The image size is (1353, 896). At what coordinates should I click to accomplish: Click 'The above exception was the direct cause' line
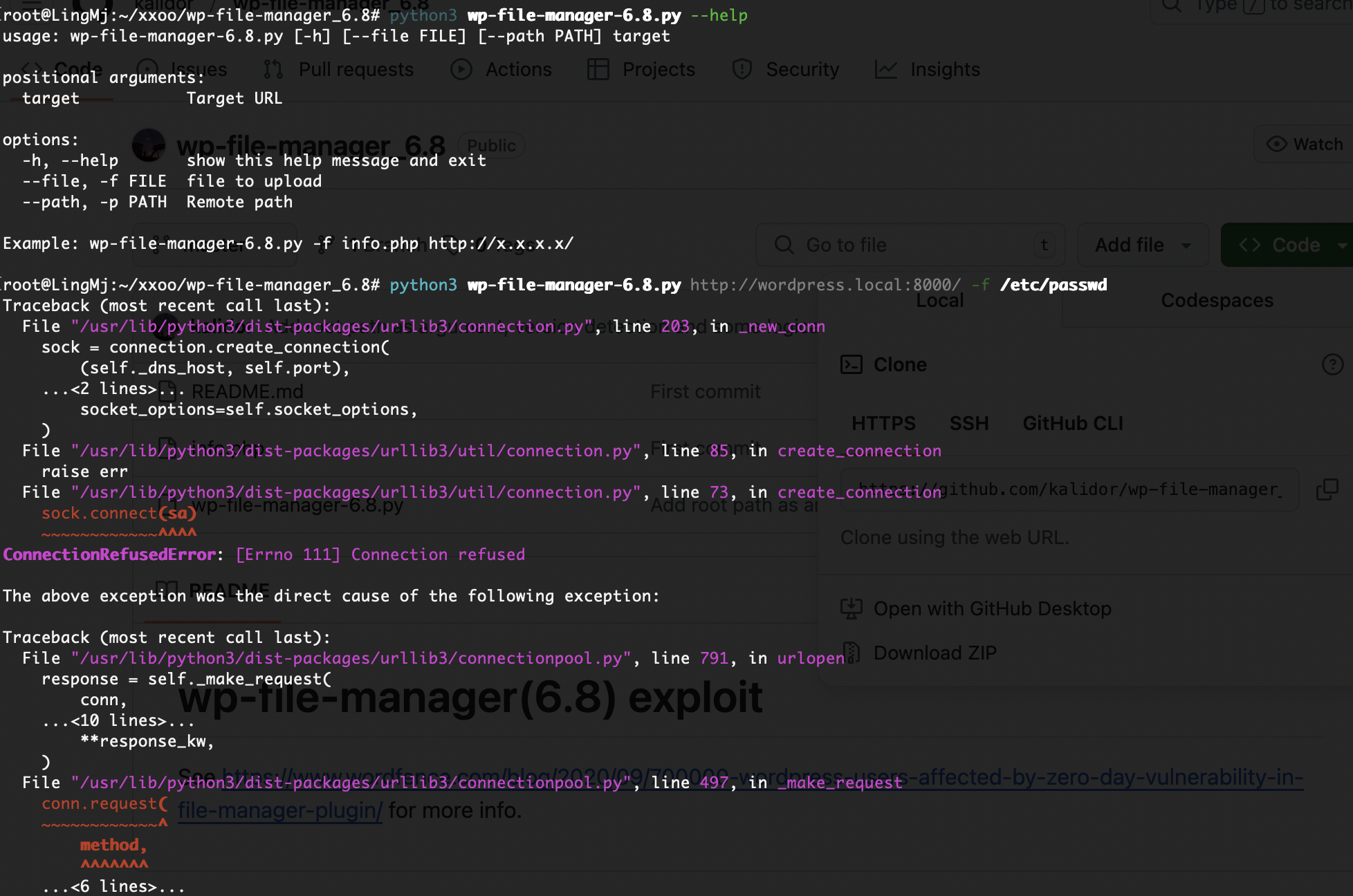point(331,596)
